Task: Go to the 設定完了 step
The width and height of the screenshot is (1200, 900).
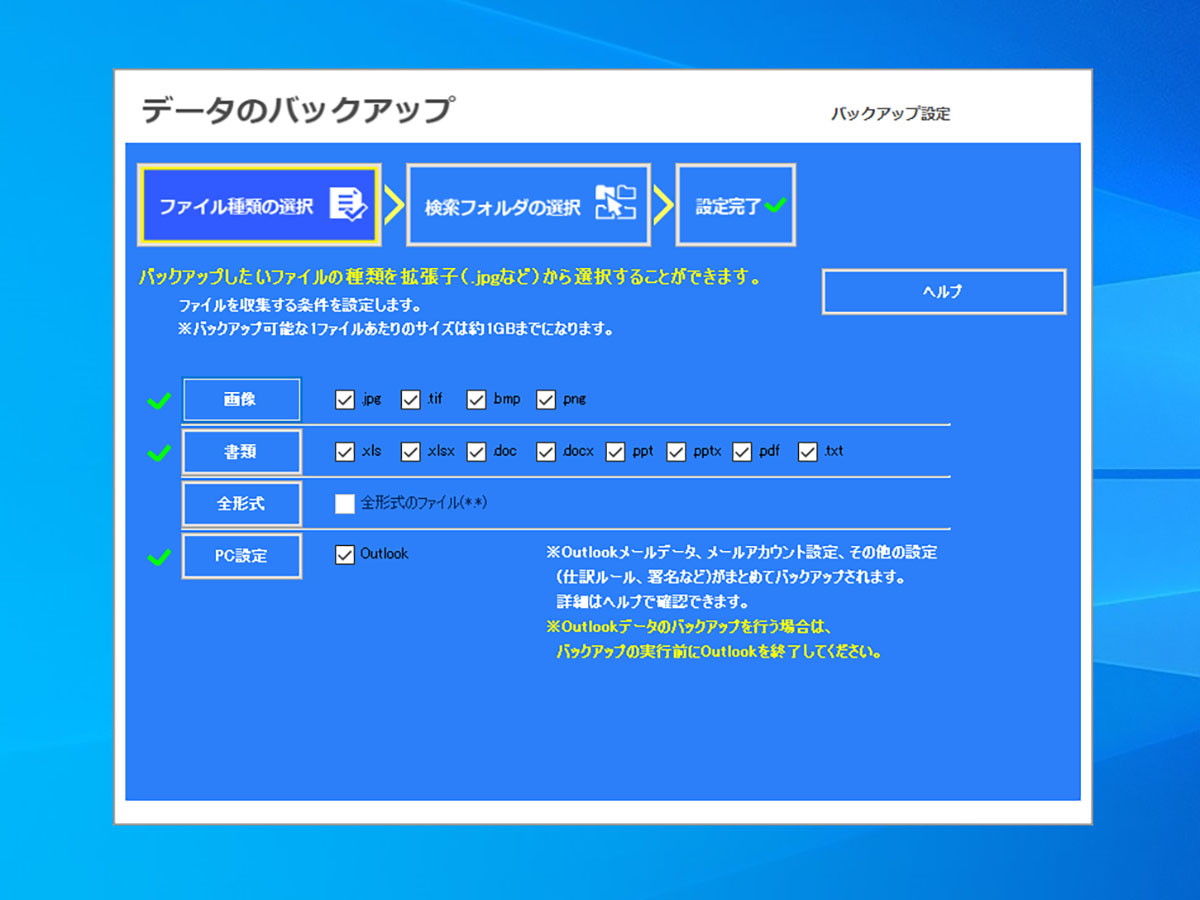Action: tap(734, 205)
